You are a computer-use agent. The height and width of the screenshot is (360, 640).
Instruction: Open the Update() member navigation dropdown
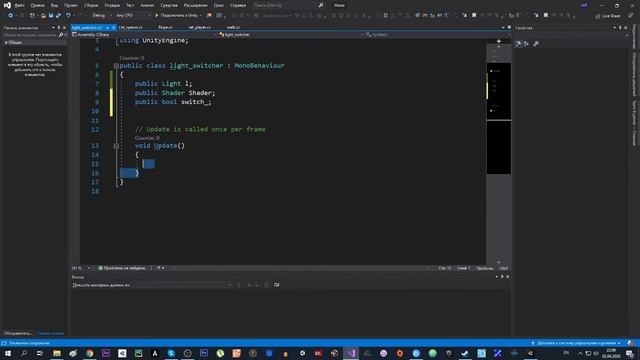click(438, 35)
